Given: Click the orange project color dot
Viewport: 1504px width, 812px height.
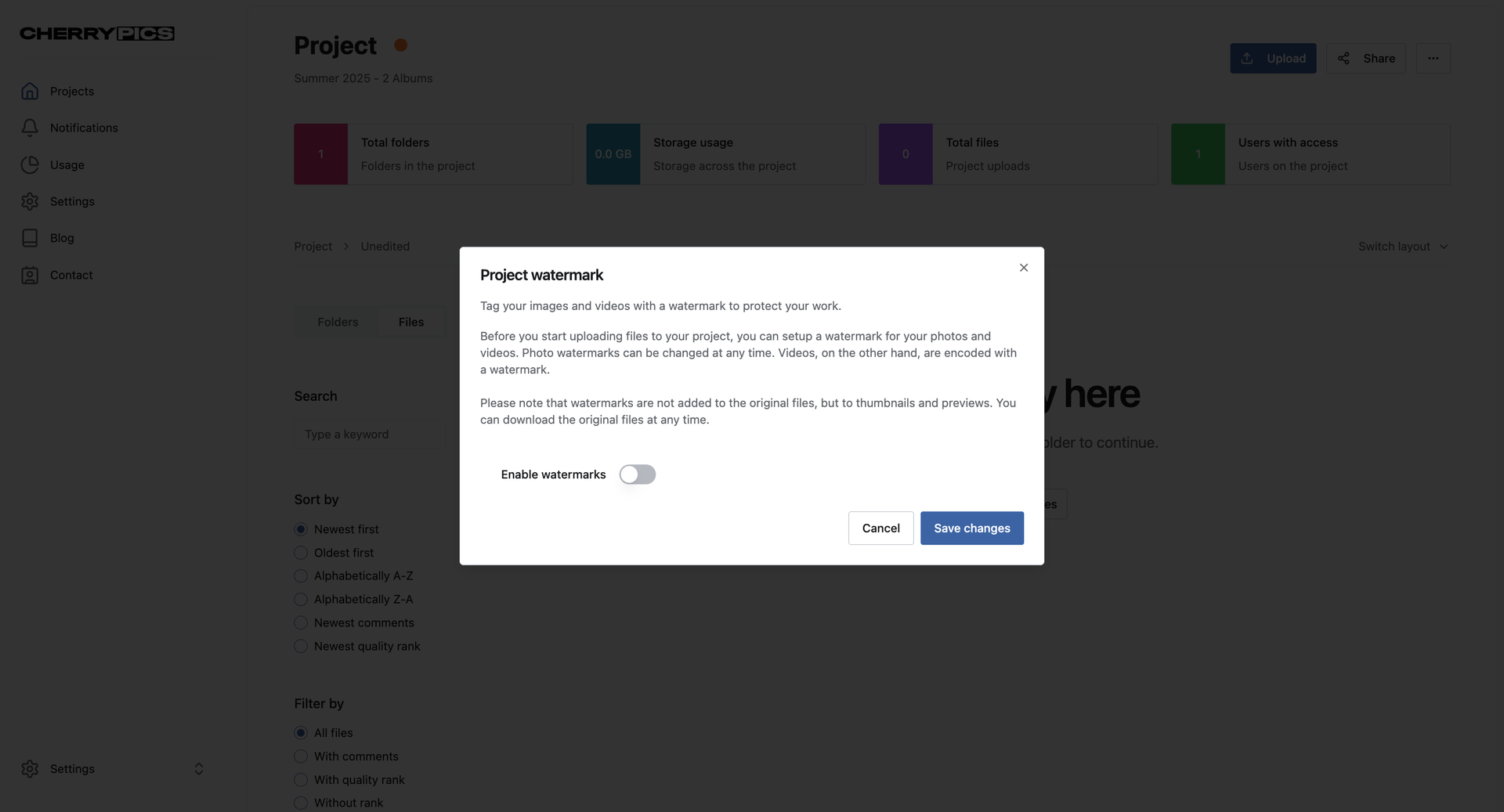Looking at the screenshot, I should (400, 45).
